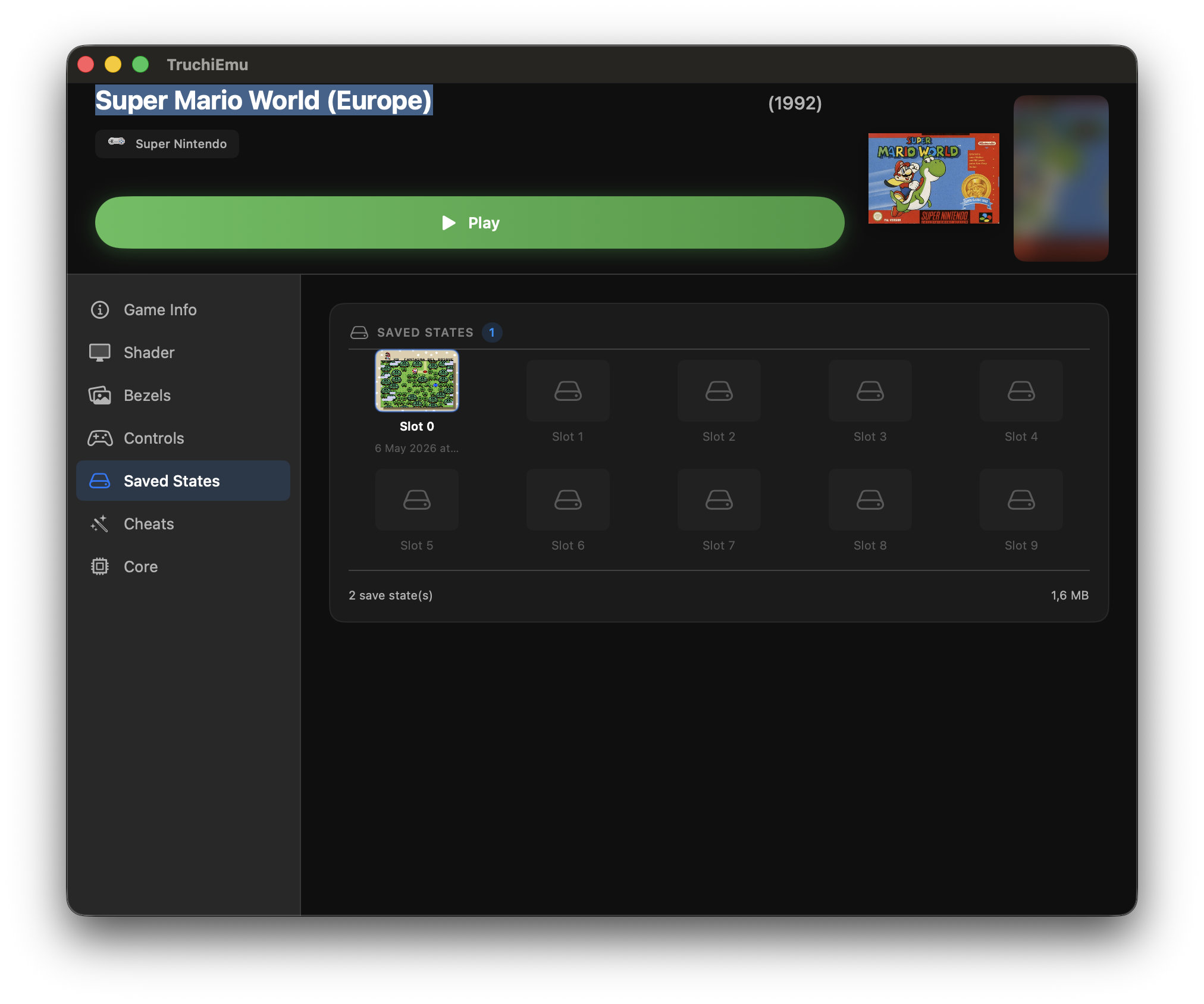This screenshot has height=1004, width=1204.
Task: Click the (1992) release year text
Action: click(x=795, y=103)
